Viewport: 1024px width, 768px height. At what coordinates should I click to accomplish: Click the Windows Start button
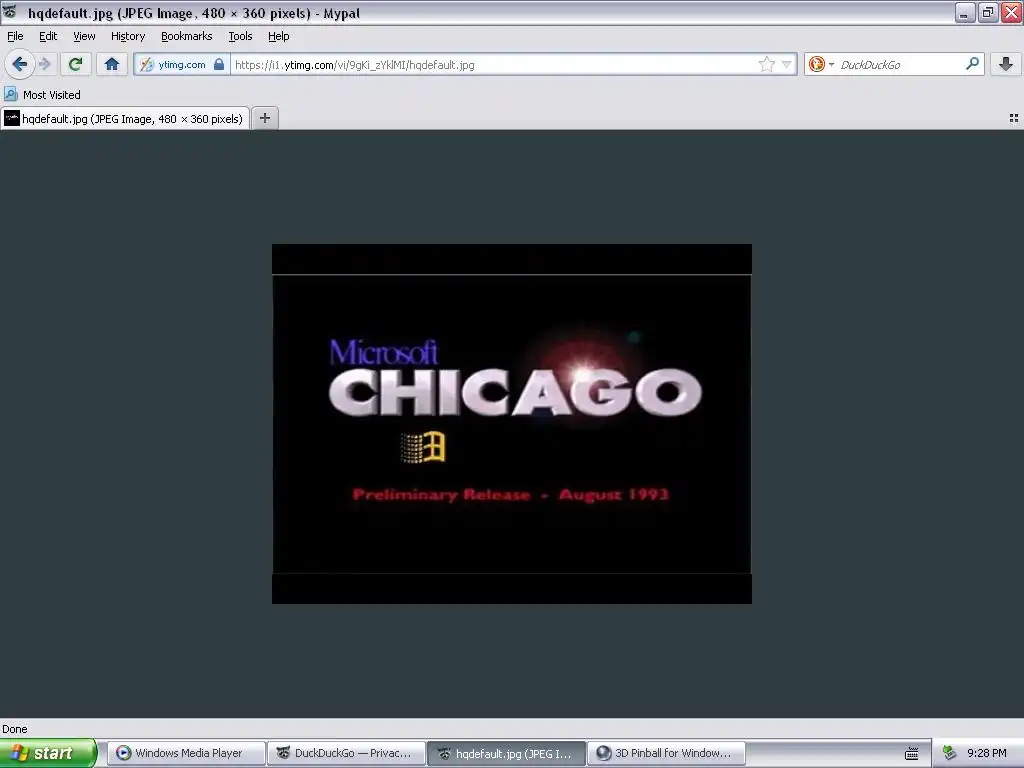pyautogui.click(x=48, y=753)
